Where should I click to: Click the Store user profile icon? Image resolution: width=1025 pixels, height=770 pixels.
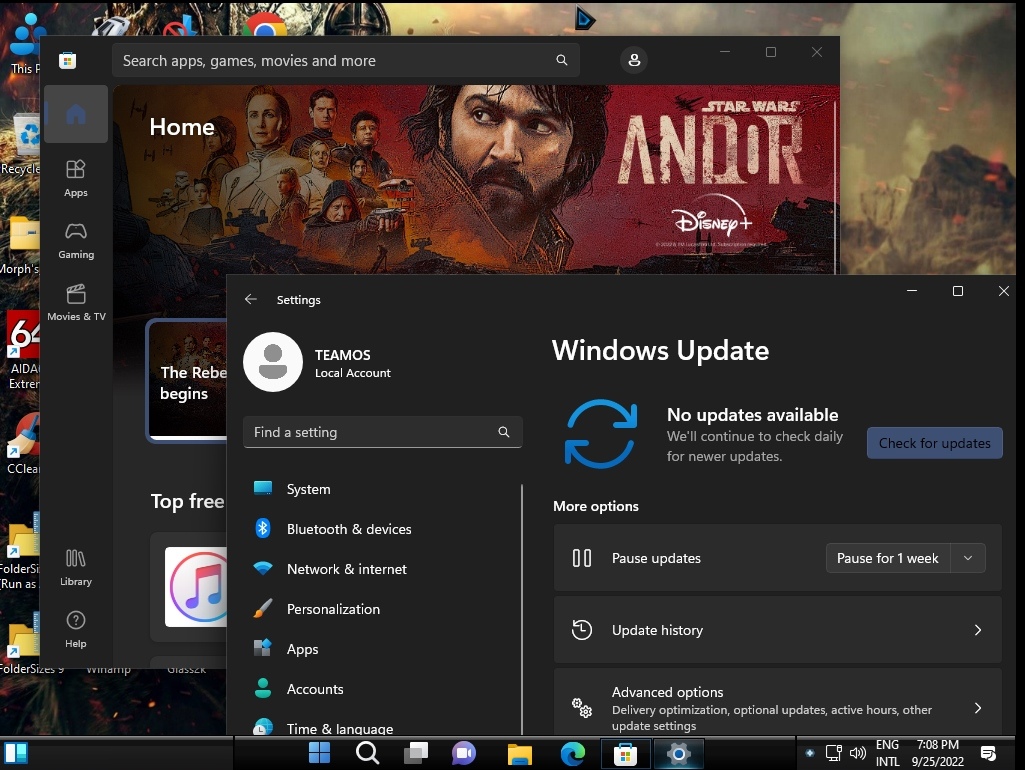tap(634, 61)
